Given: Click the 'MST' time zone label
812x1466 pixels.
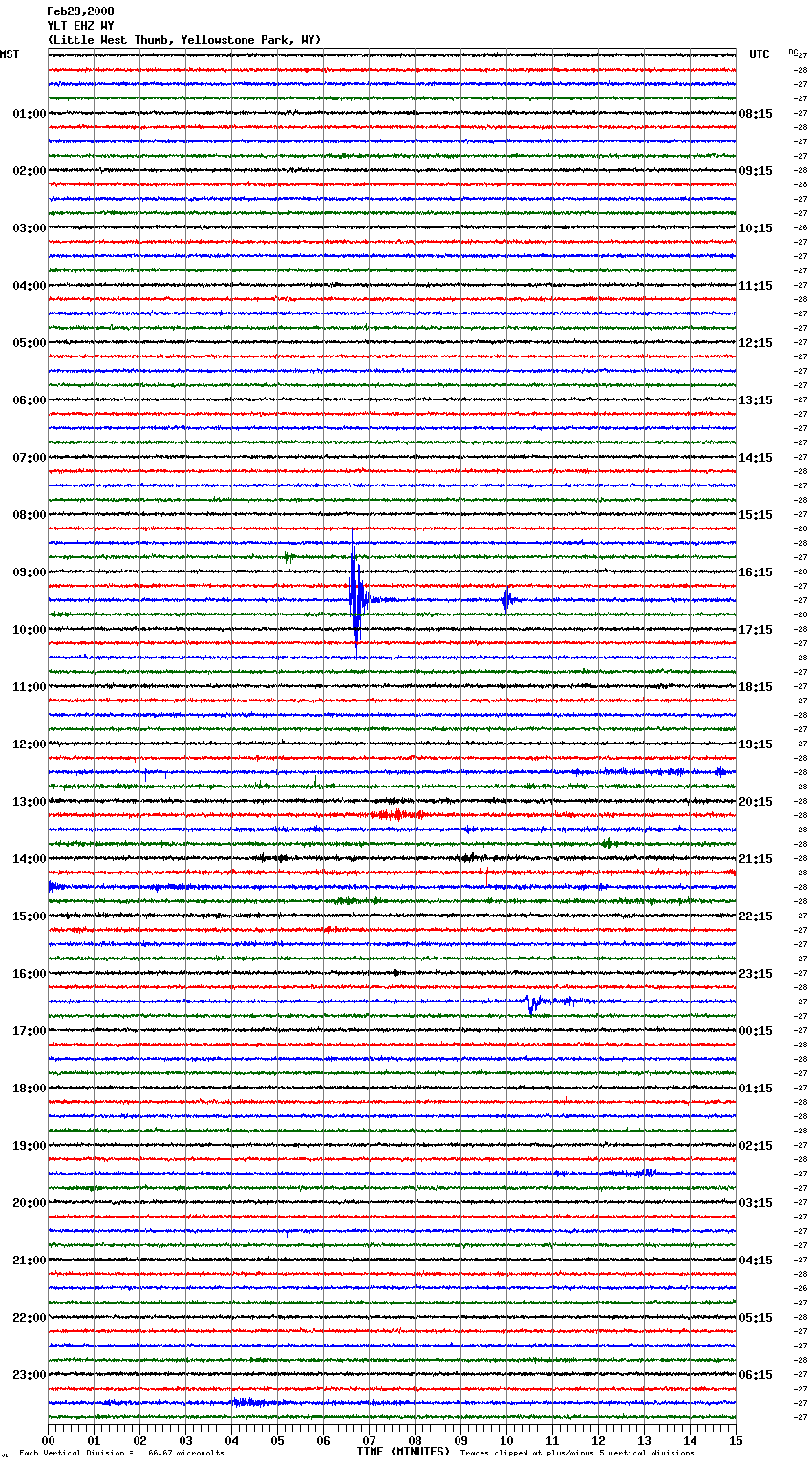Looking at the screenshot, I should pos(10,54).
